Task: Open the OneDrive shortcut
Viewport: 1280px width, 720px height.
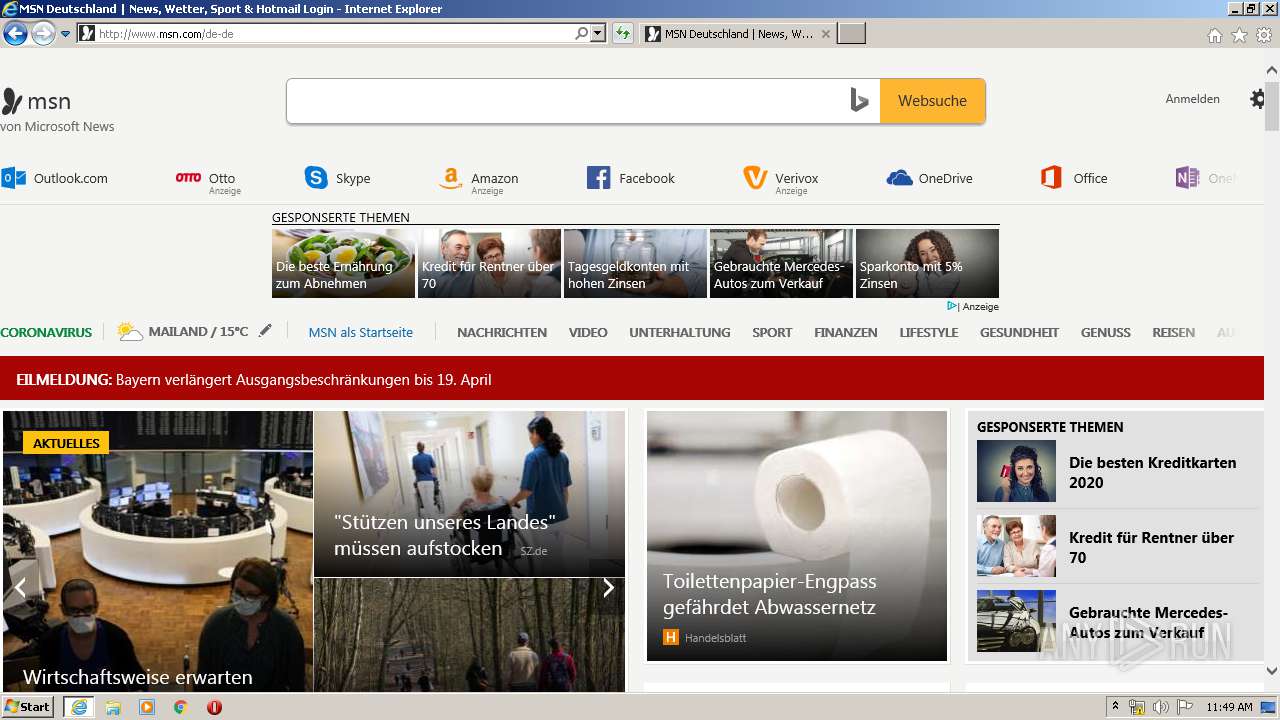Action: coord(930,178)
